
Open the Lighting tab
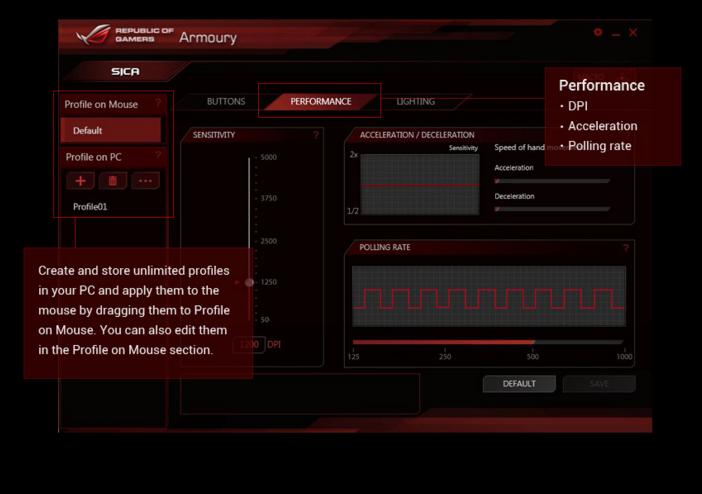(416, 102)
